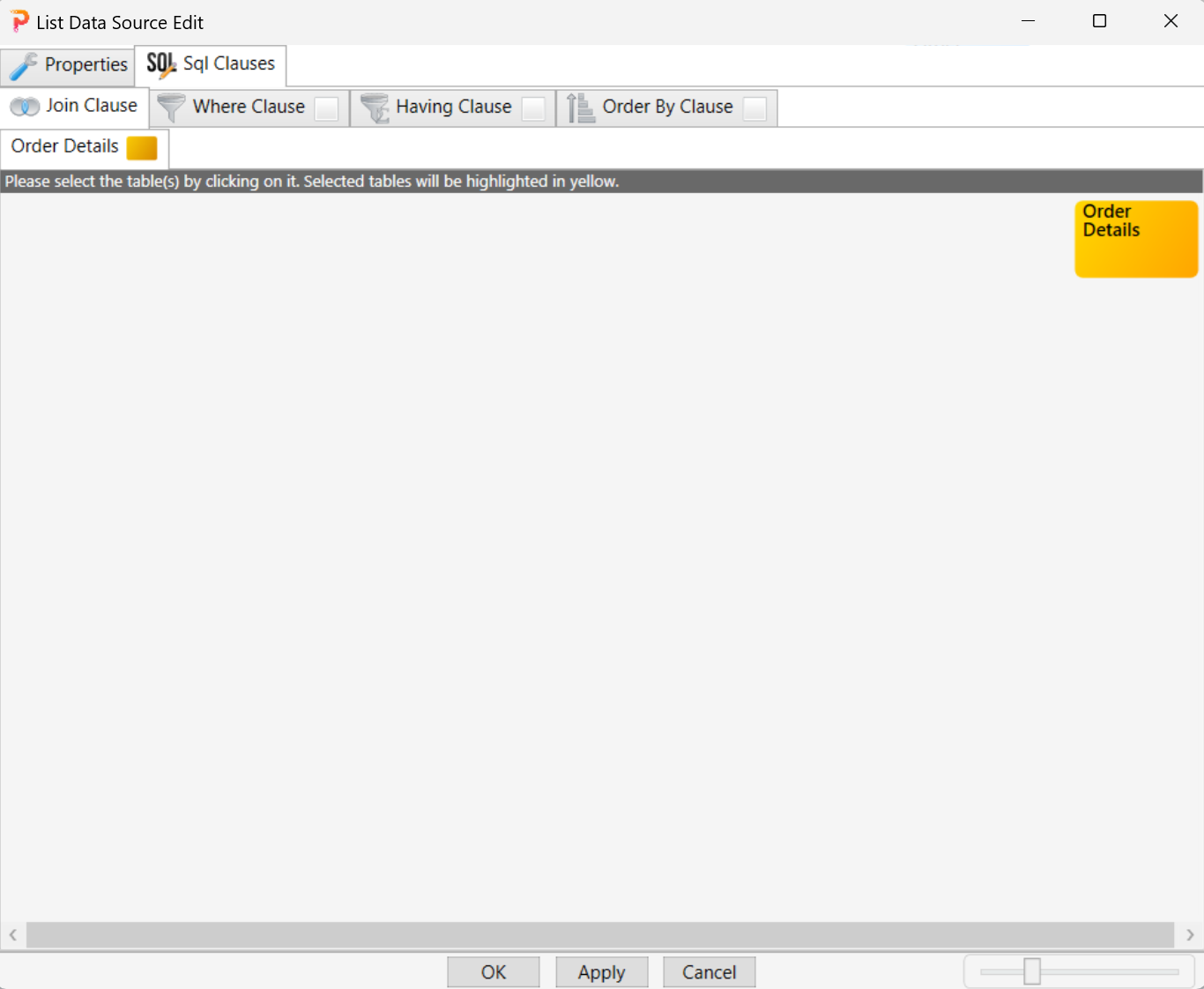Click the Apply button
This screenshot has width=1204, height=989.
[602, 972]
